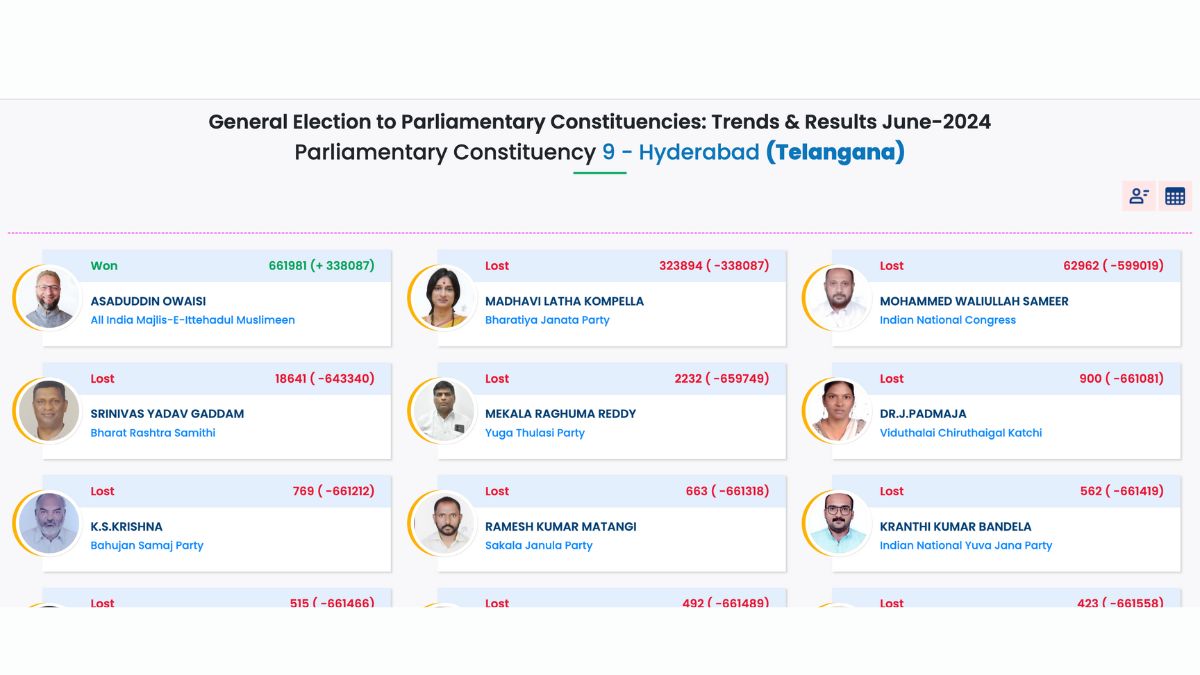Click Mohammed Waliullah Sameer's photo
Image resolution: width=1200 pixels, height=675 pixels.
point(838,298)
